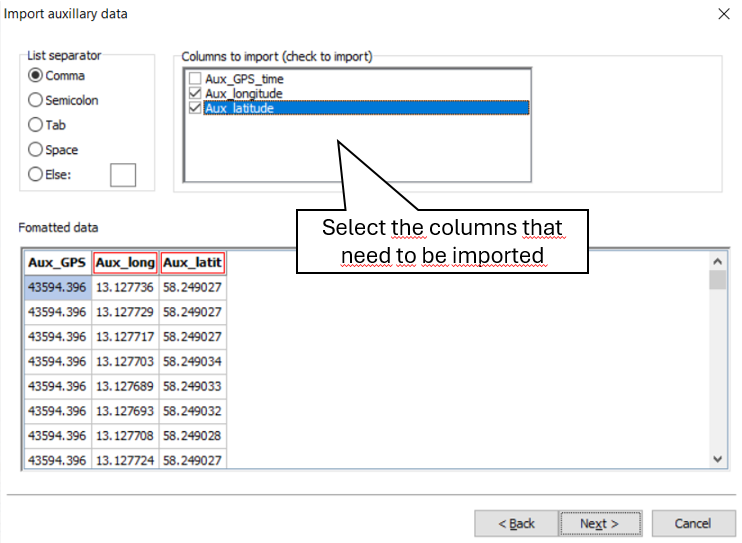The image size is (742, 543).
Task: Click the Aux_long column header
Action: click(125, 263)
